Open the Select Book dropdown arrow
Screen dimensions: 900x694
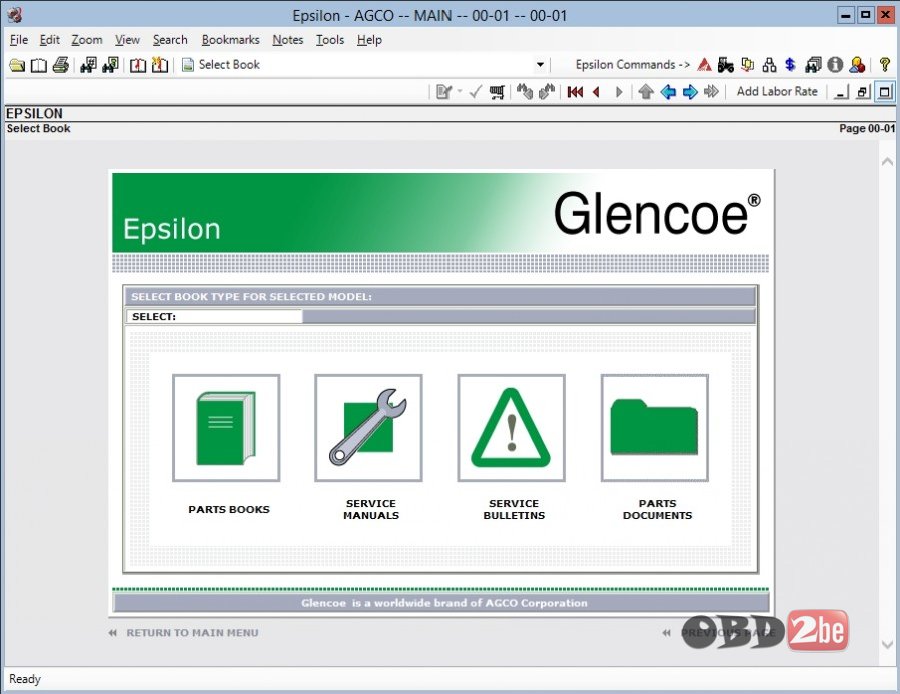tap(540, 65)
